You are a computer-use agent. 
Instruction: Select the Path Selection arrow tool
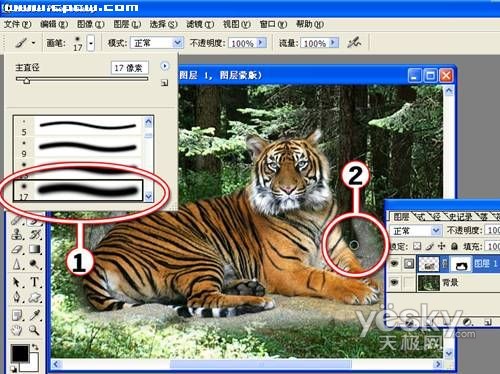click(x=17, y=282)
